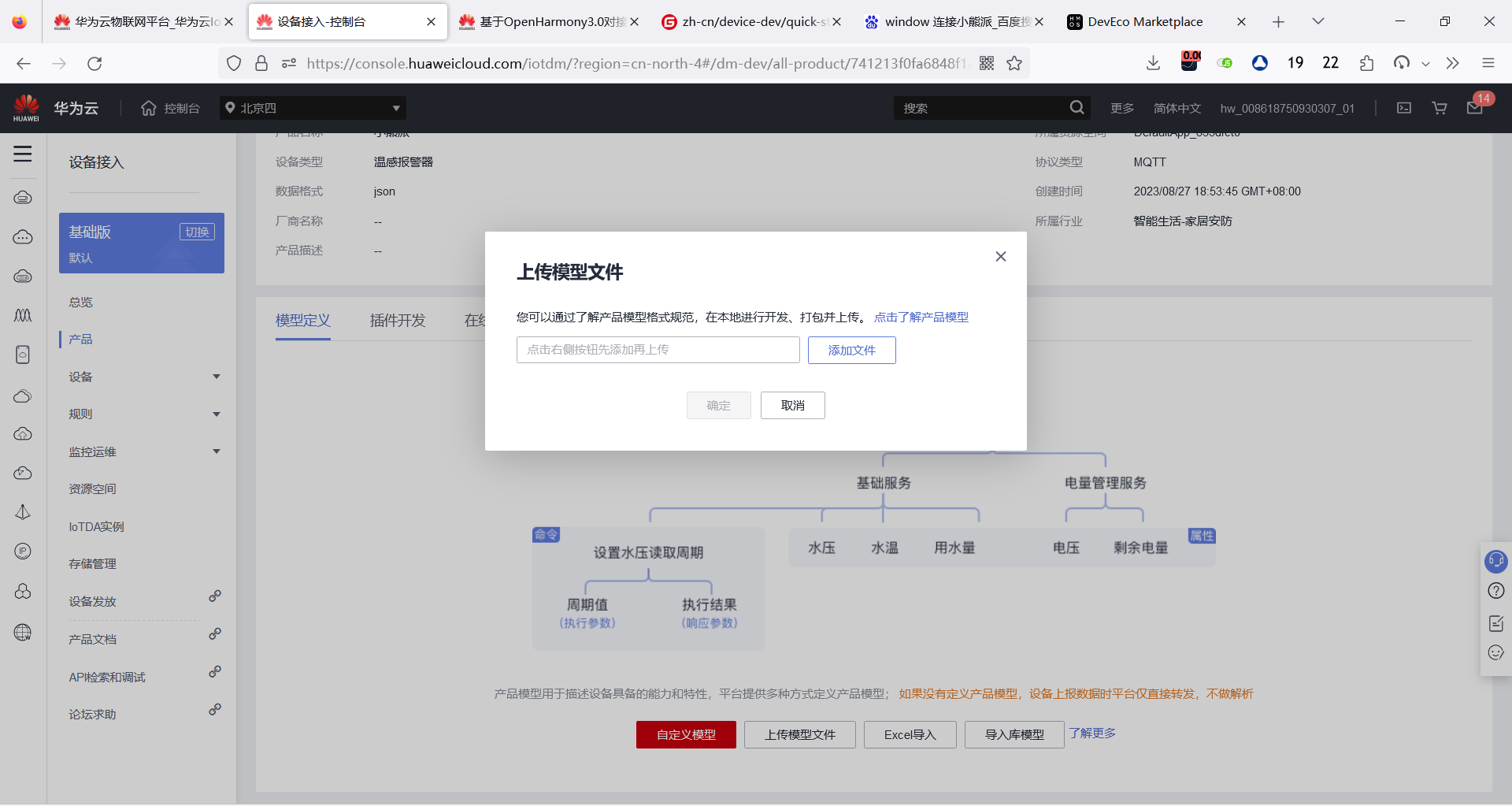
Task: Select the globe icon at the sidebar bottom
Action: point(23,632)
